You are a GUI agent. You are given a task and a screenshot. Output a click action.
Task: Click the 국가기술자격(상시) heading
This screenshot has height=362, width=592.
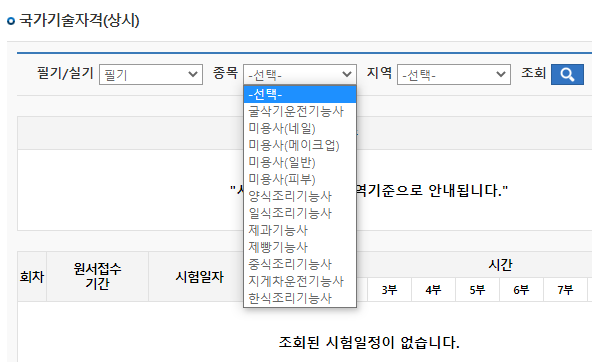click(x=79, y=20)
